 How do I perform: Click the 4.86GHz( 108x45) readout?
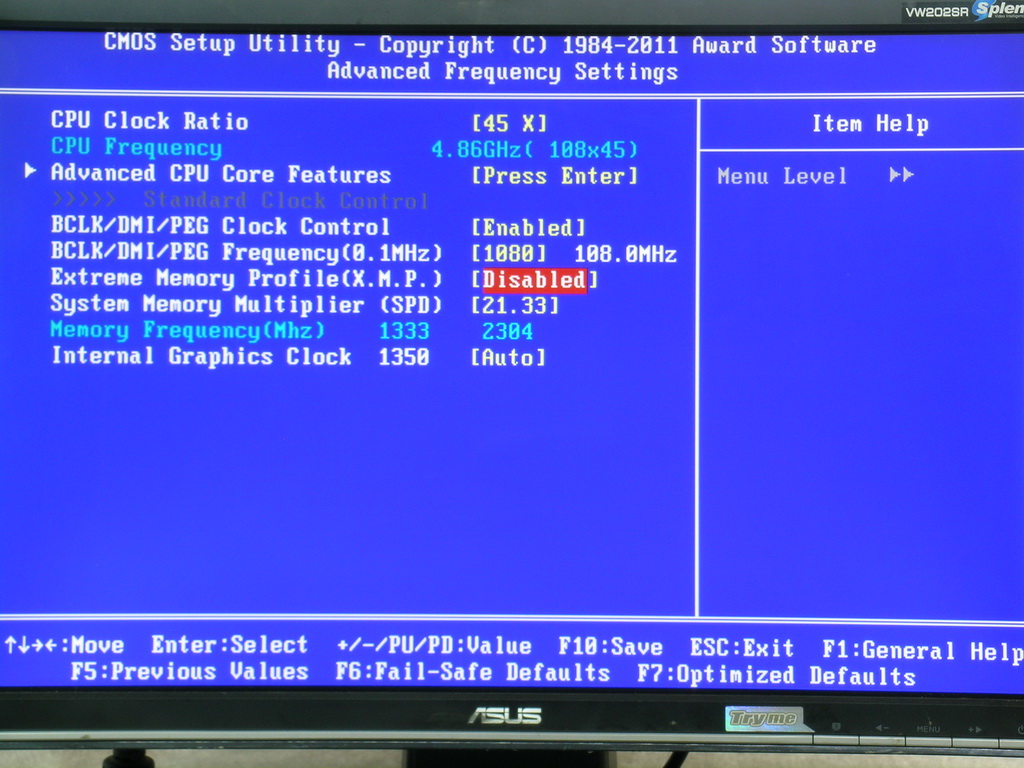[534, 150]
